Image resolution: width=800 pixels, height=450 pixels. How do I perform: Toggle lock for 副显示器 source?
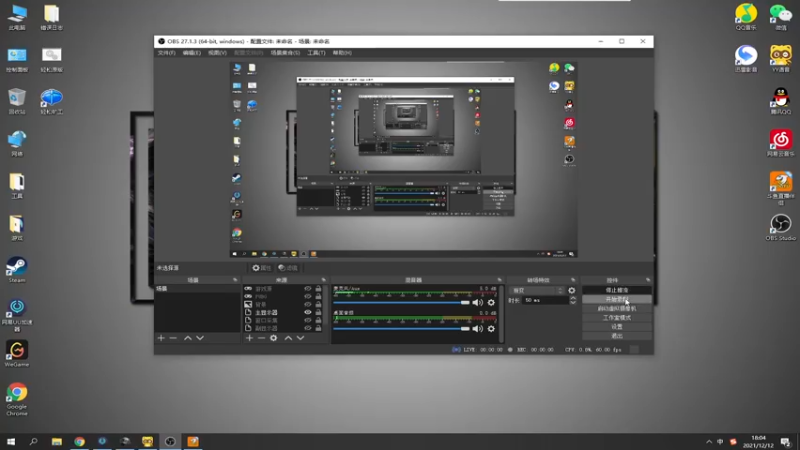(318, 328)
